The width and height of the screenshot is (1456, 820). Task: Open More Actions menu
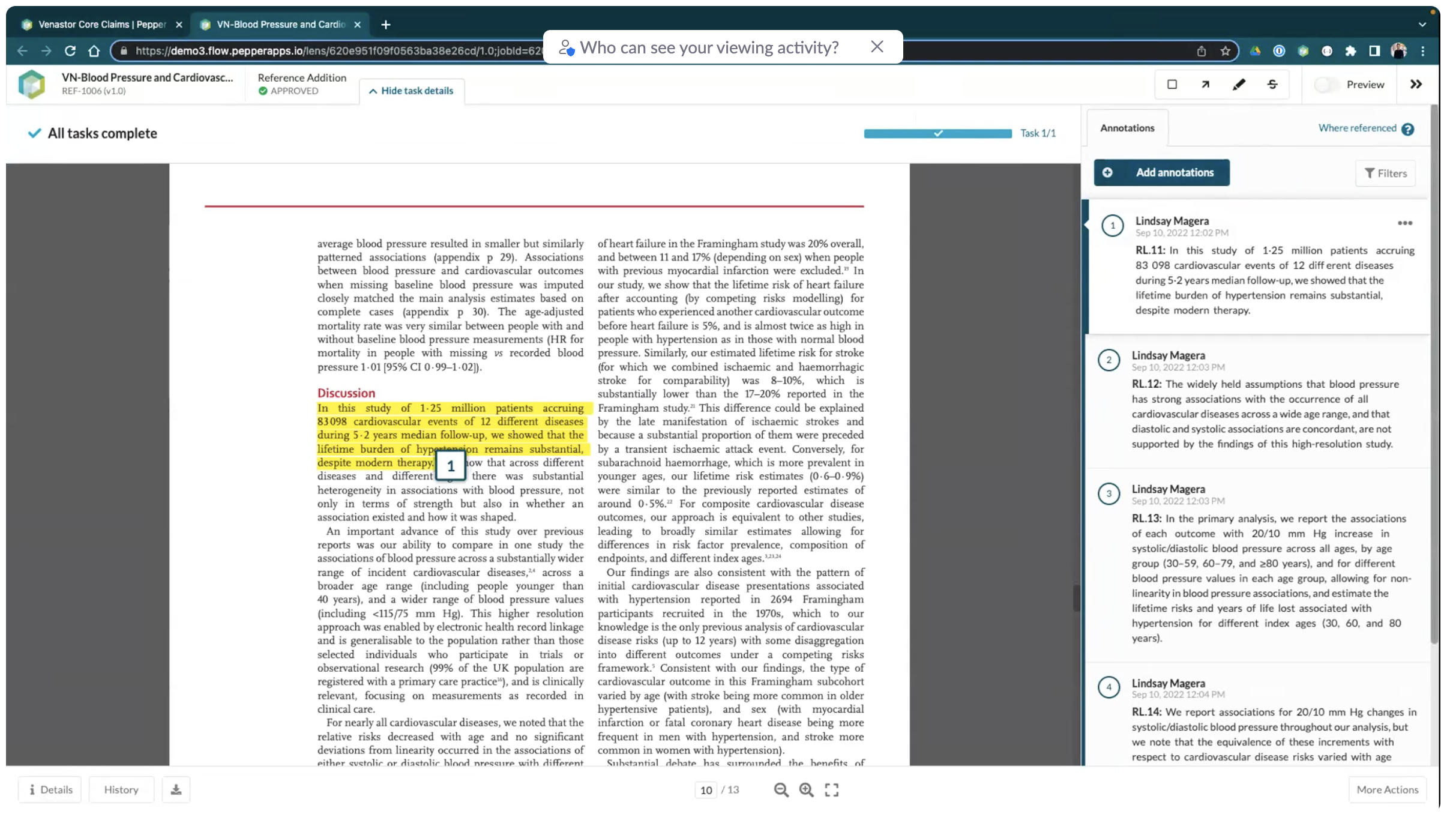(x=1387, y=789)
